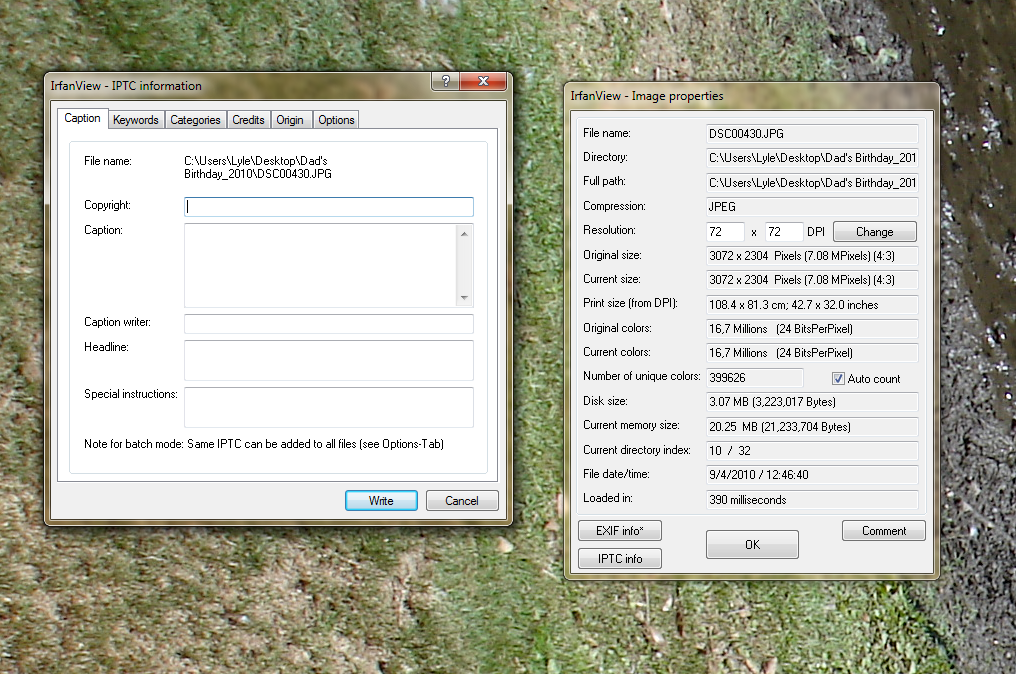
Task: Focus the Caption text area
Action: pos(321,265)
